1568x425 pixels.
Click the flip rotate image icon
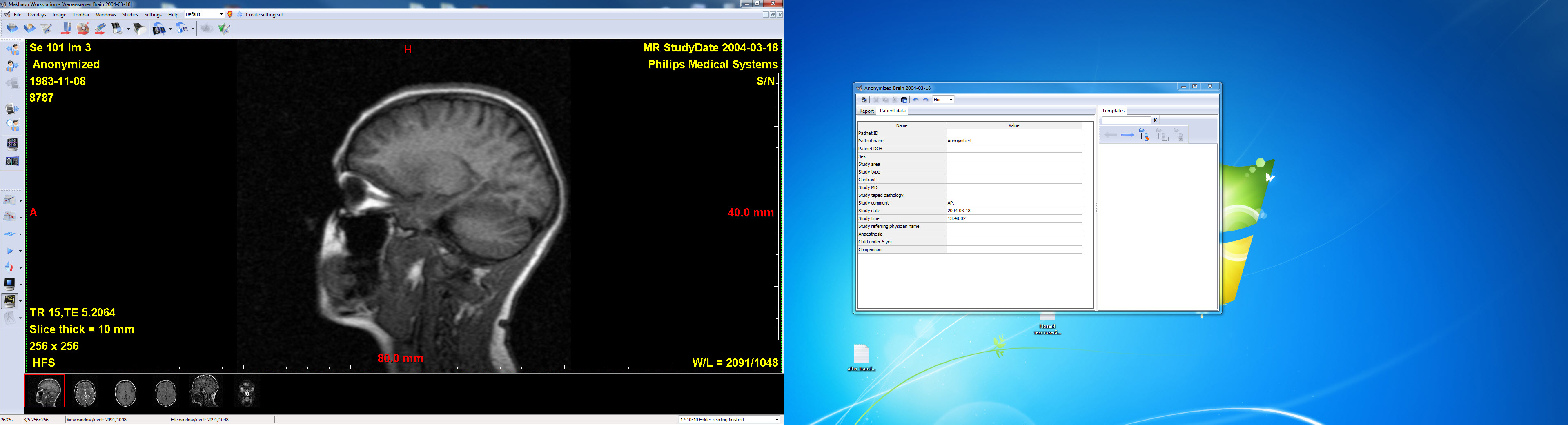tap(10, 267)
